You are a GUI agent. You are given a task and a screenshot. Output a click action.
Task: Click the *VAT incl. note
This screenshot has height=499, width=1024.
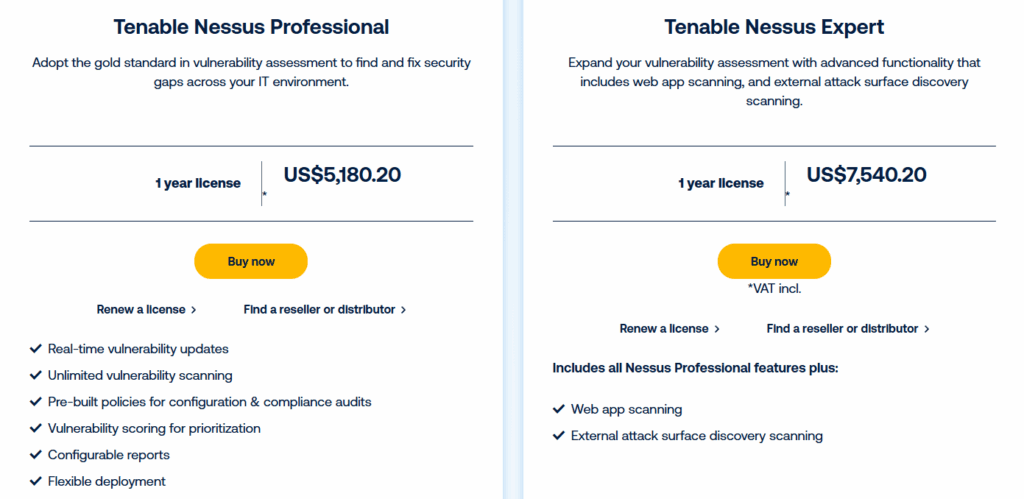[774, 289]
